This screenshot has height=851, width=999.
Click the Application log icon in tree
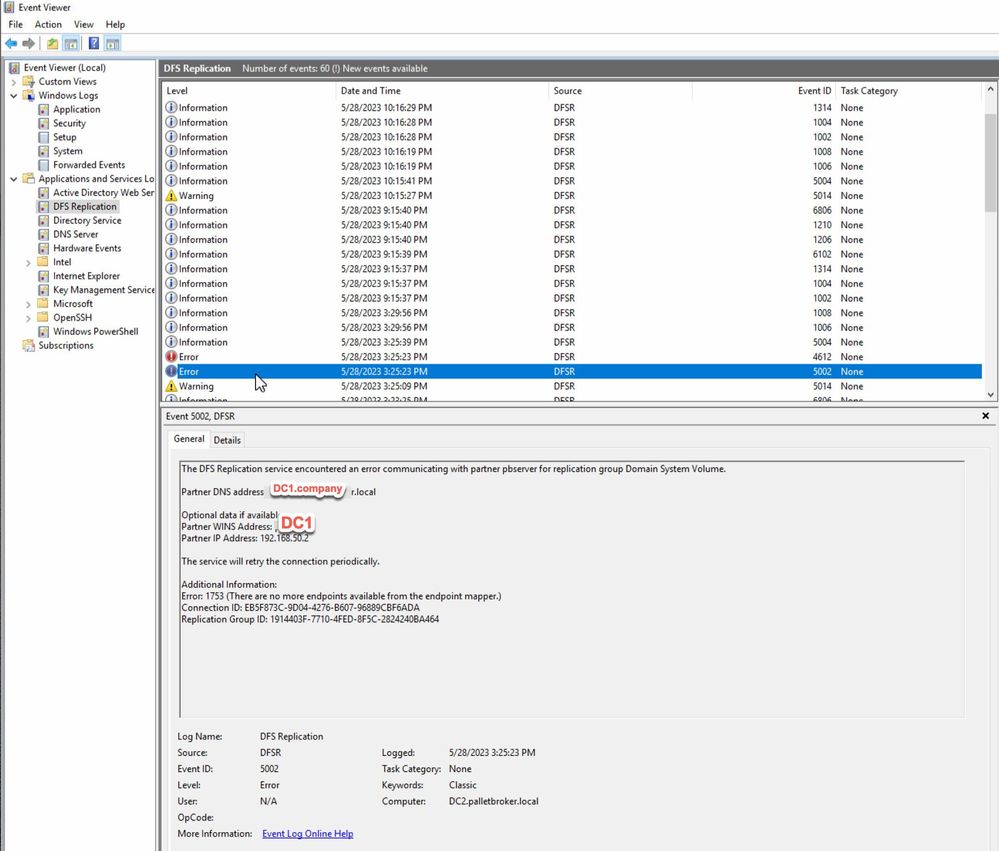click(x=43, y=110)
